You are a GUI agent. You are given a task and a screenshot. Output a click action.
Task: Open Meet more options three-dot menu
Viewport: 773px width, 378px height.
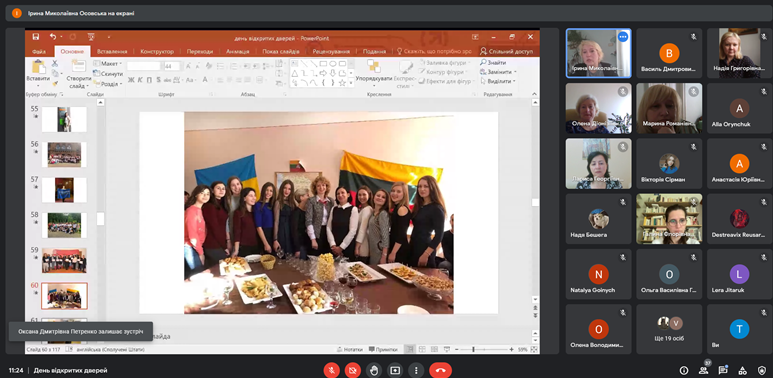pyautogui.click(x=417, y=370)
